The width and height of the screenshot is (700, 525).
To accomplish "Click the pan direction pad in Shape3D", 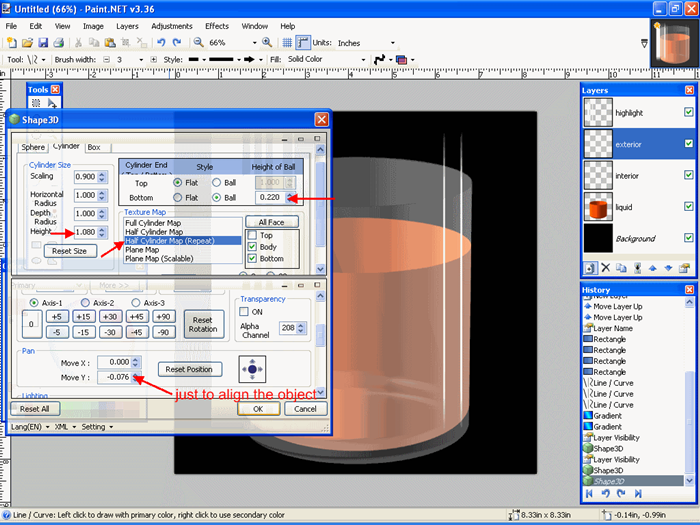I will pos(252,369).
